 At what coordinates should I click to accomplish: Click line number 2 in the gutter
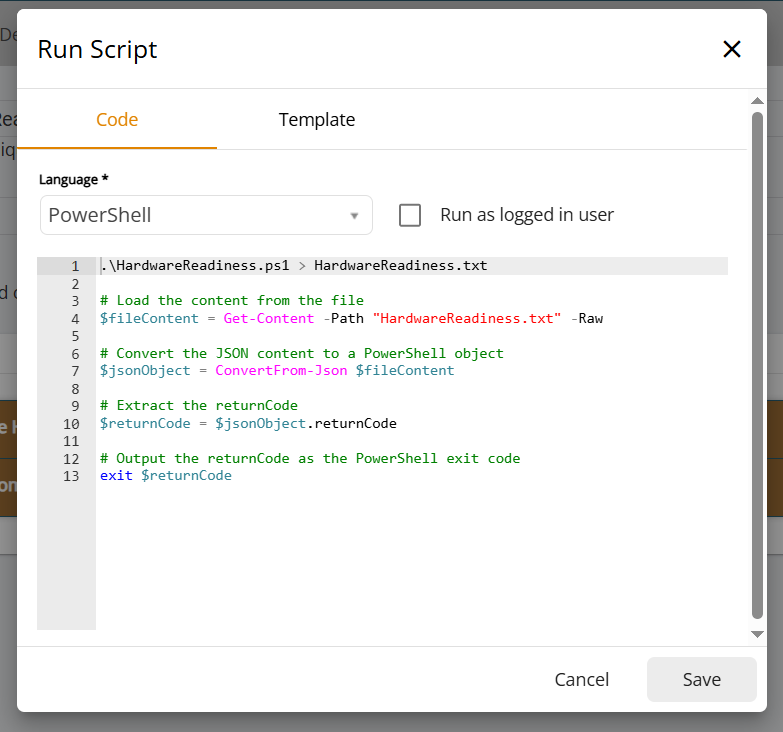click(75, 284)
